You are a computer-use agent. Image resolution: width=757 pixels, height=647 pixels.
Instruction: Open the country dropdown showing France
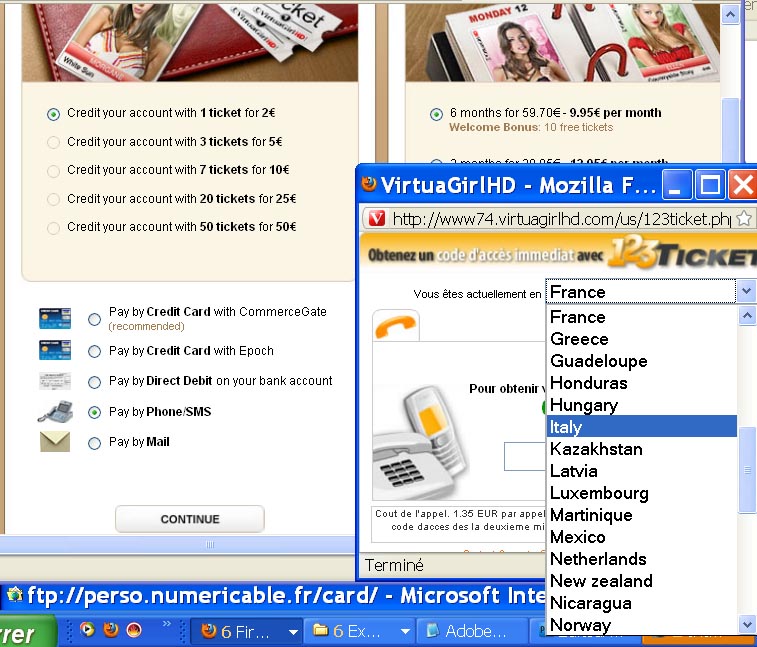(x=650, y=291)
